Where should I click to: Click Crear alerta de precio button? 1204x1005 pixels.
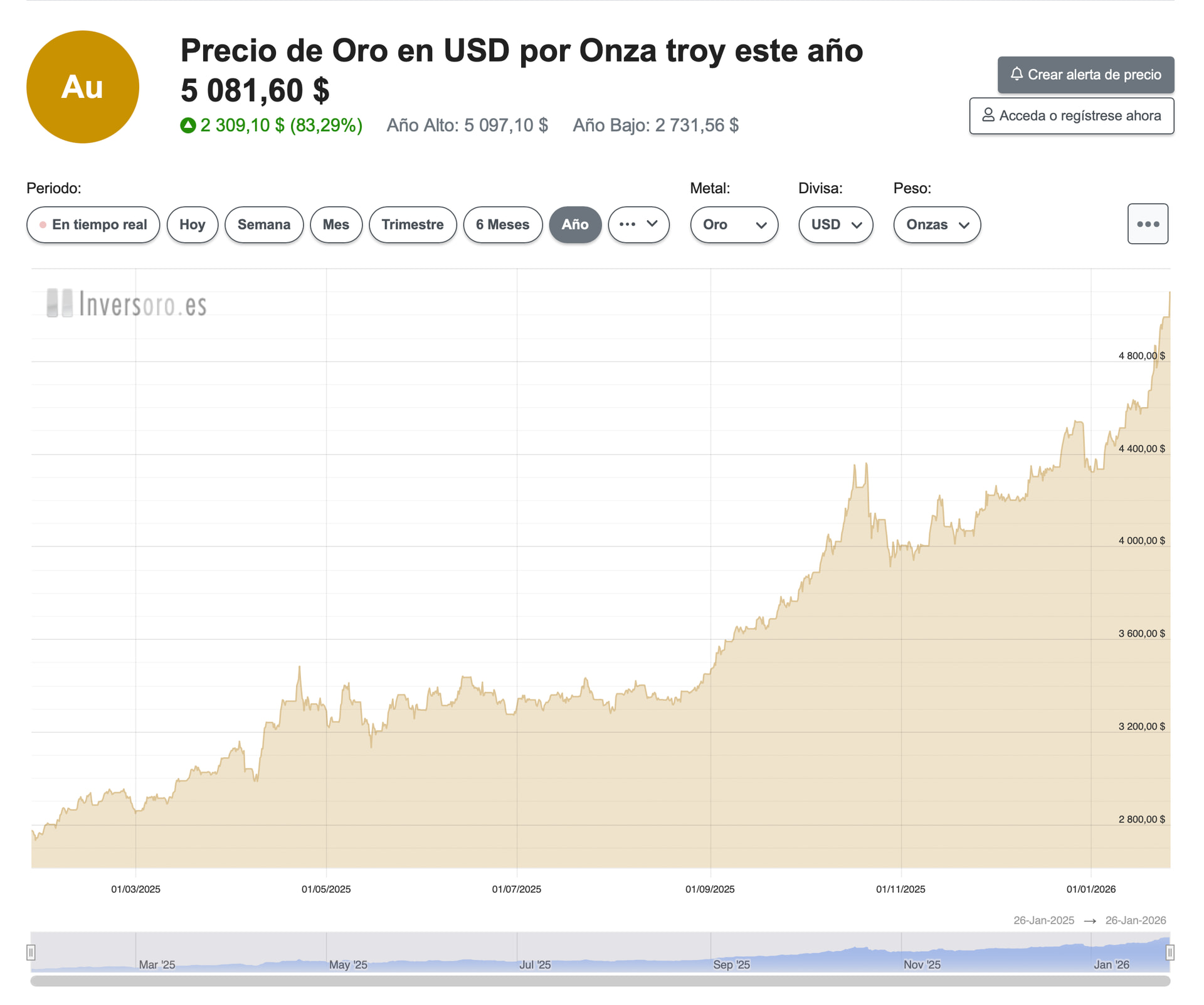(x=1085, y=75)
